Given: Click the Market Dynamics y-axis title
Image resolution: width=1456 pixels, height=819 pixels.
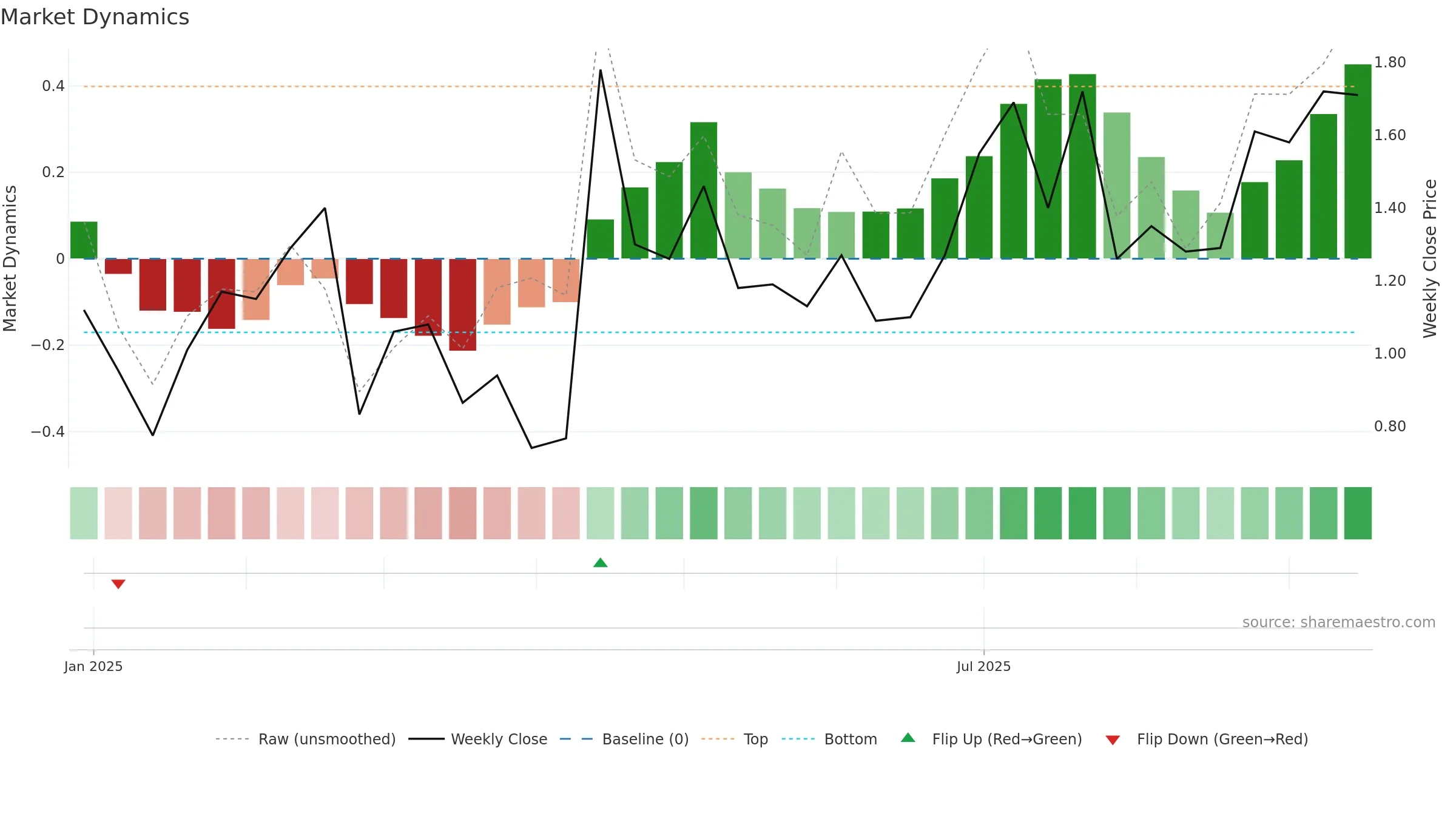Looking at the screenshot, I should click(x=10, y=258).
